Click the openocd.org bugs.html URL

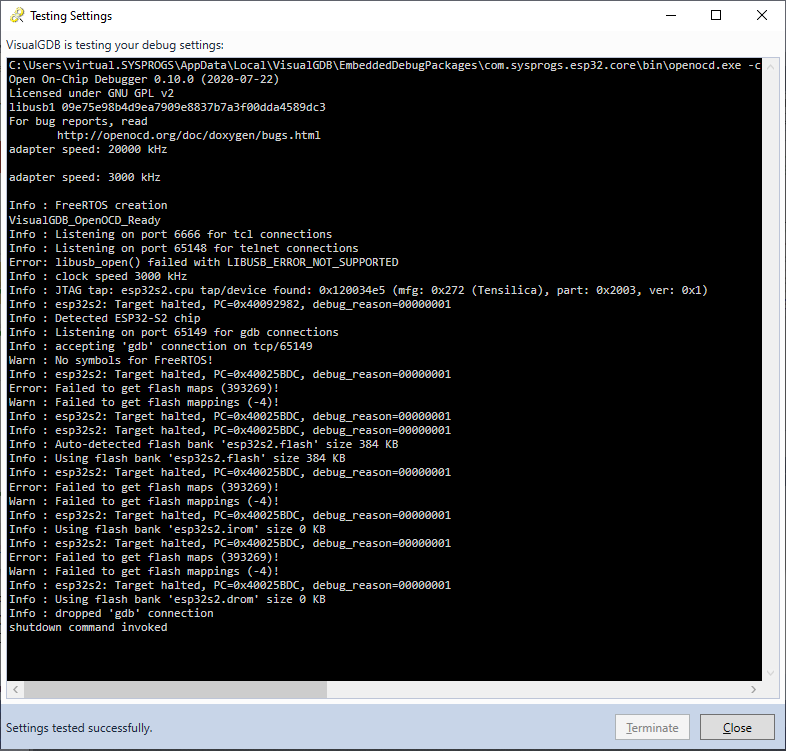(188, 135)
